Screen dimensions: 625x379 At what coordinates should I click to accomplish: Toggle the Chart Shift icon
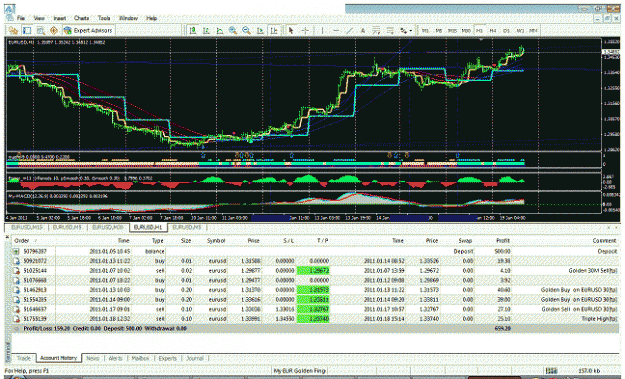274,30
